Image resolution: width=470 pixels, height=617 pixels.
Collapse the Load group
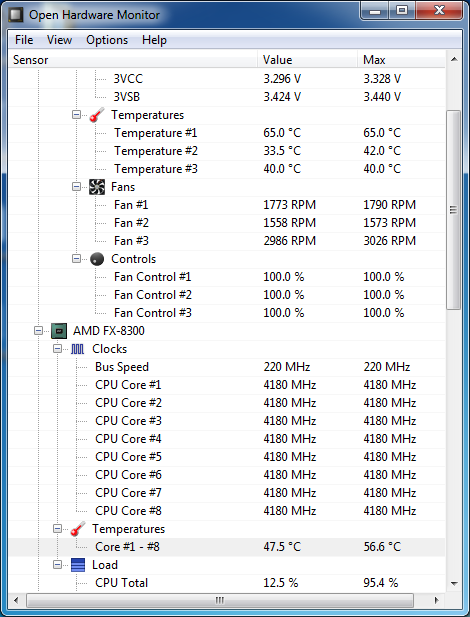(x=57, y=565)
